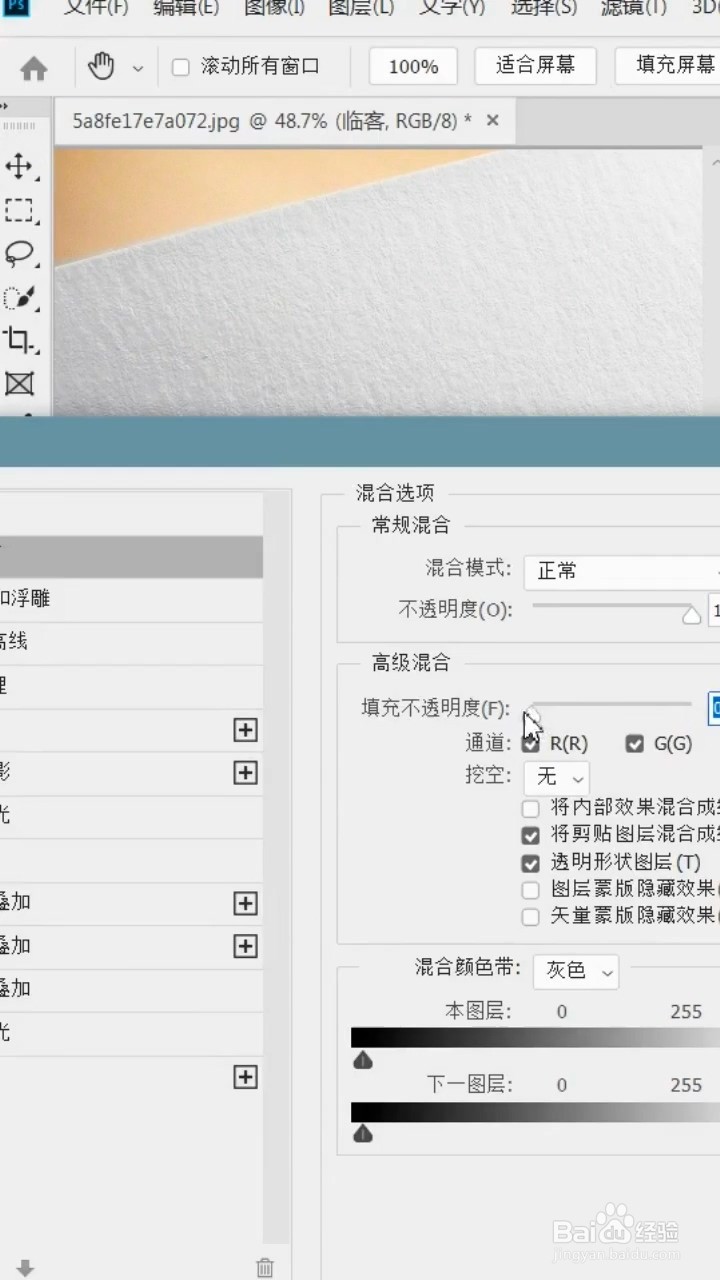This screenshot has width=720, height=1280.
Task: Click the trash icon below the styles list
Action: (x=265, y=1267)
